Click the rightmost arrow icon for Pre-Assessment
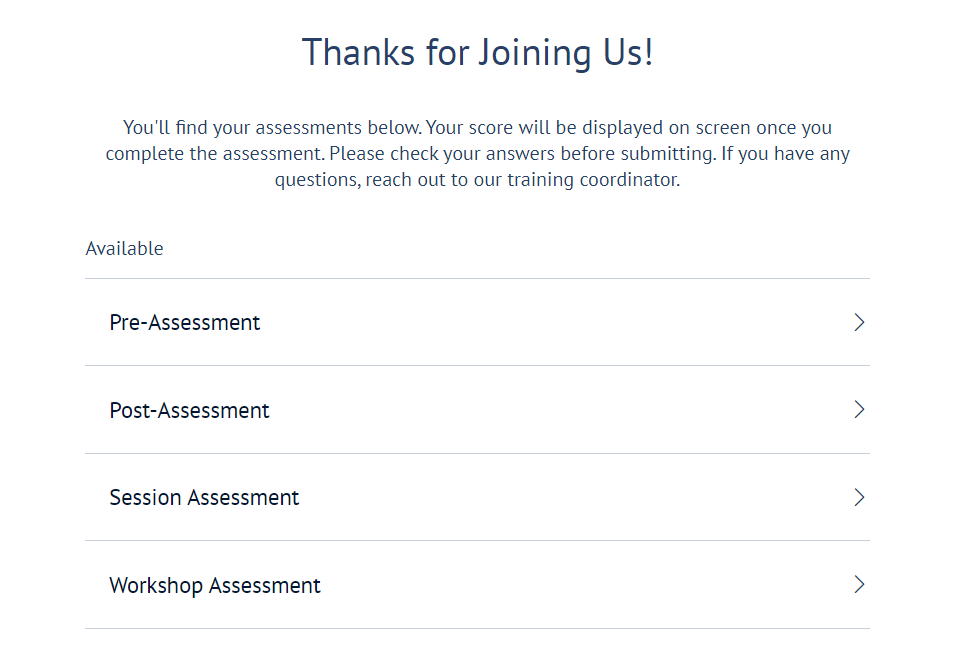This screenshot has height=657, width=957. pyautogui.click(x=859, y=322)
